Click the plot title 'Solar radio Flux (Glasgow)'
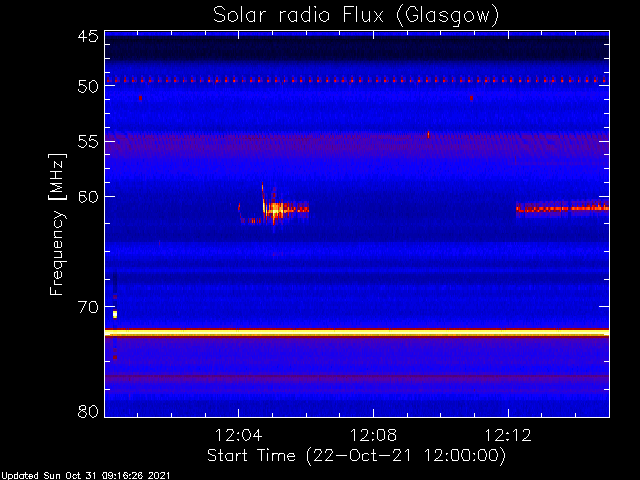This screenshot has width=640, height=480. pos(356,15)
